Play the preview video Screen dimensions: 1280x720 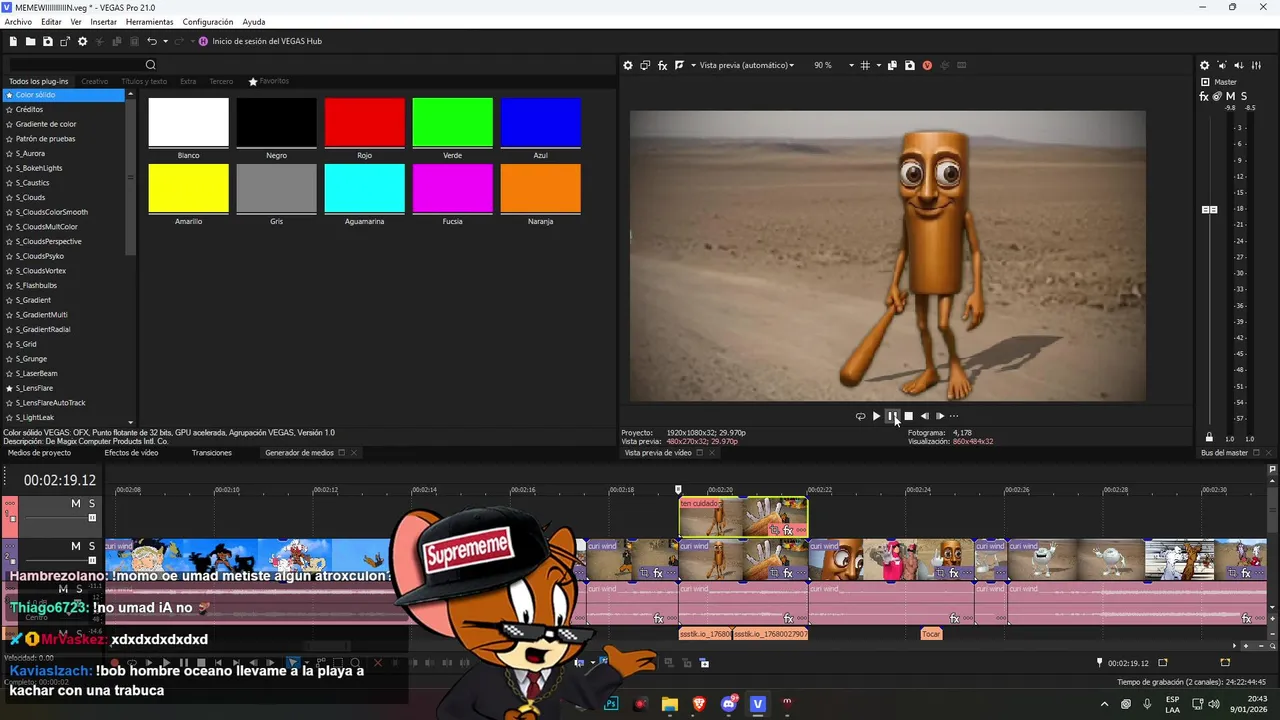[876, 416]
